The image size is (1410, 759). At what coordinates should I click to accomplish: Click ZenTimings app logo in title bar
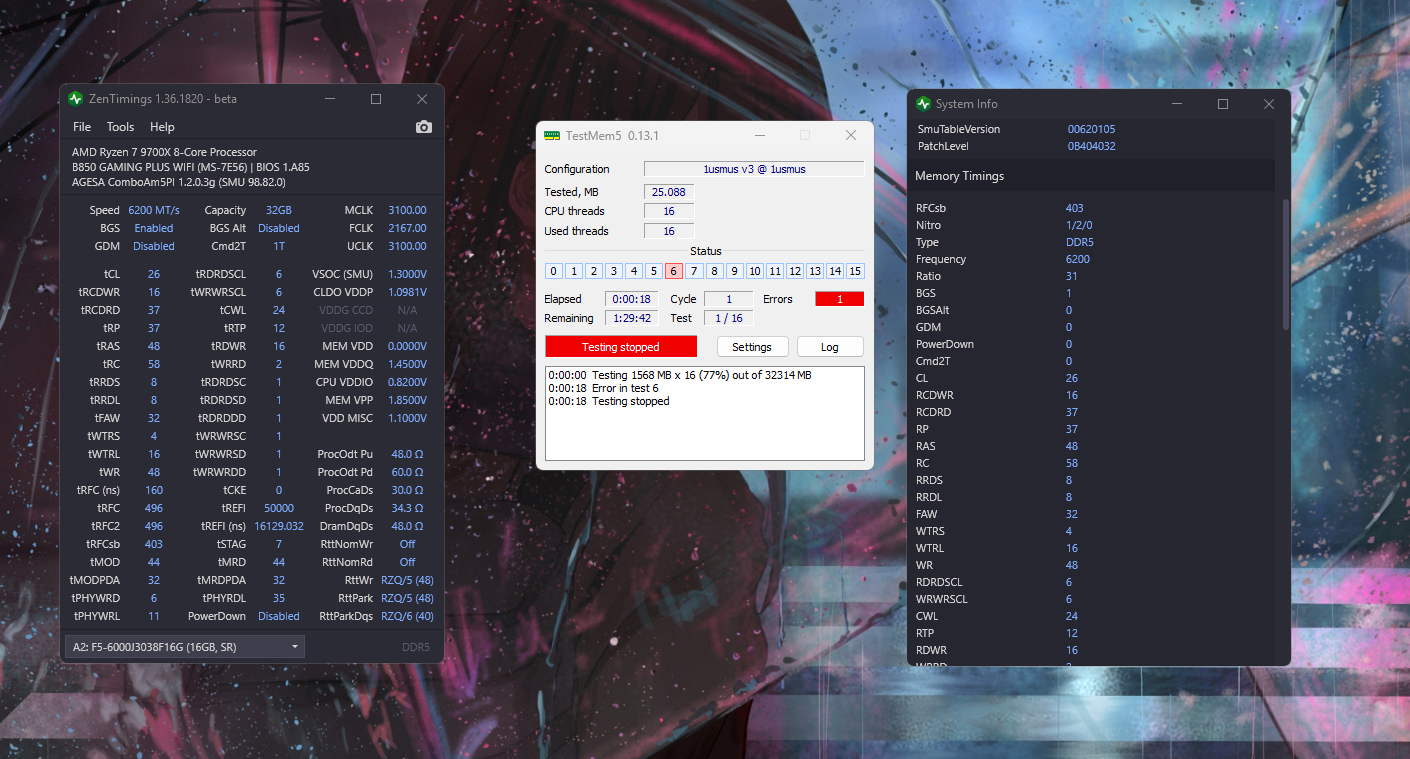point(75,99)
